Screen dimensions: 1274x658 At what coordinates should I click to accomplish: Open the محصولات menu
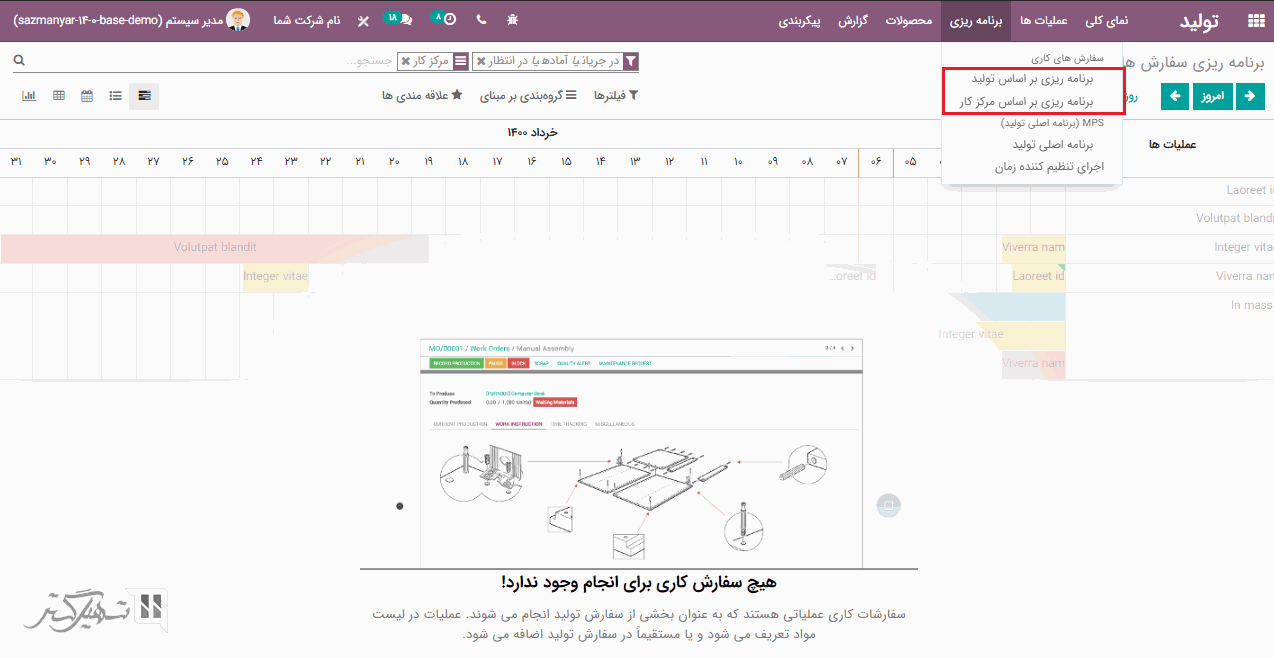click(909, 20)
